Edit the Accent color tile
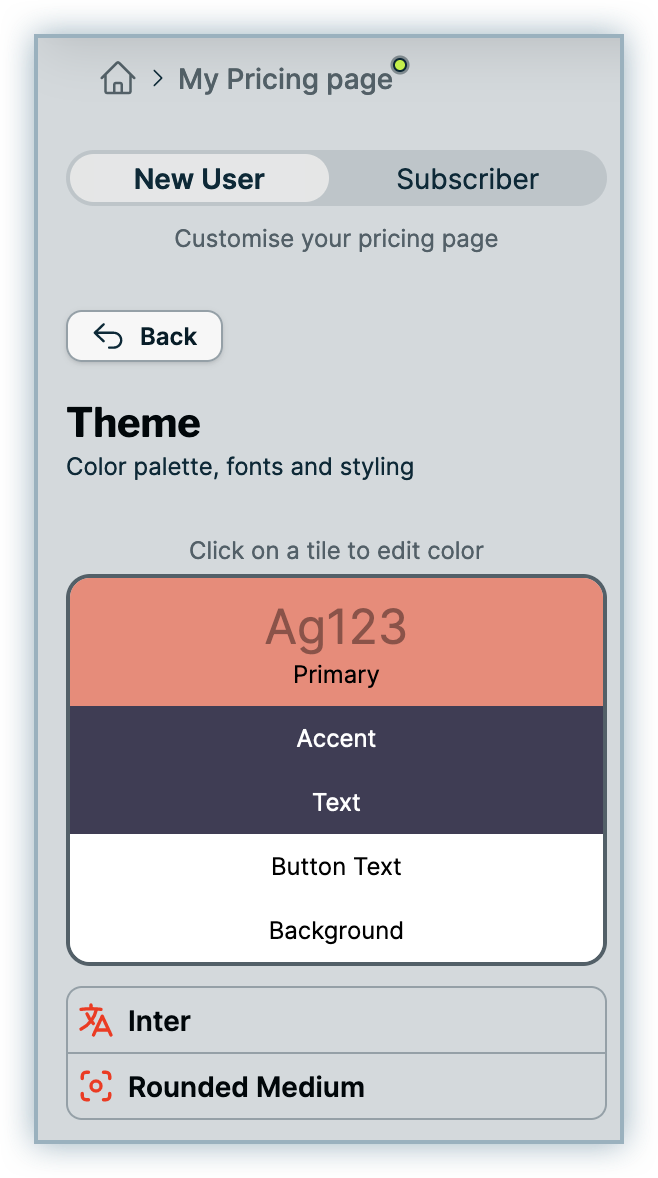 coord(336,738)
